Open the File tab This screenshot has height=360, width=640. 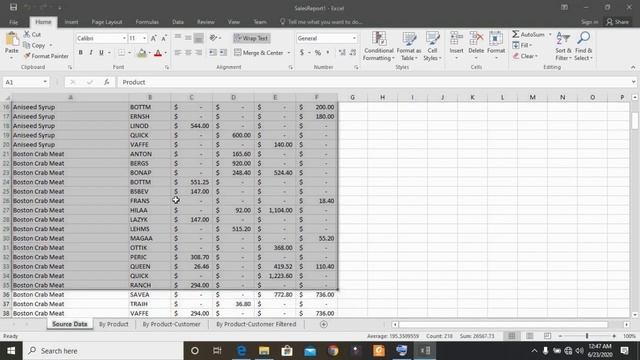[13, 22]
